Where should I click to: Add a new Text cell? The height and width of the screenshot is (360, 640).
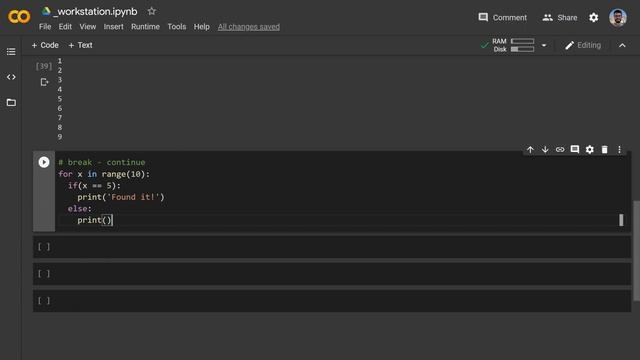tap(80, 45)
